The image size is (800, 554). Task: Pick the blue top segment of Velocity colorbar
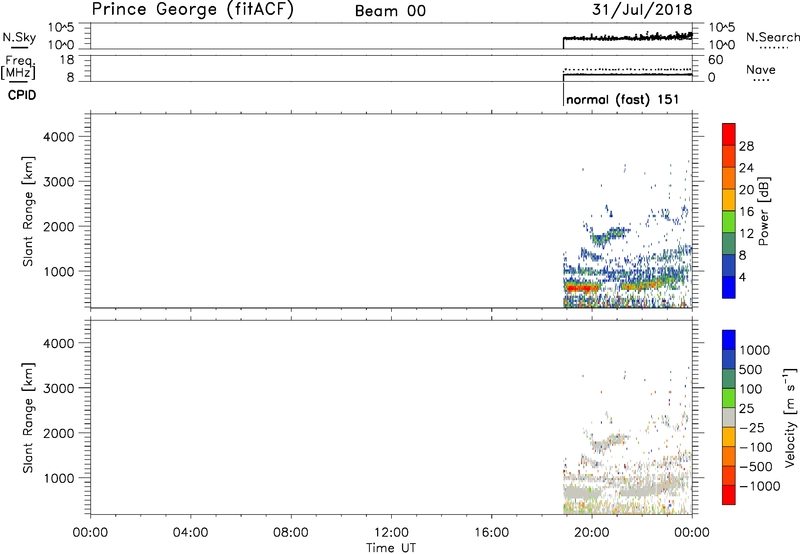[729, 340]
